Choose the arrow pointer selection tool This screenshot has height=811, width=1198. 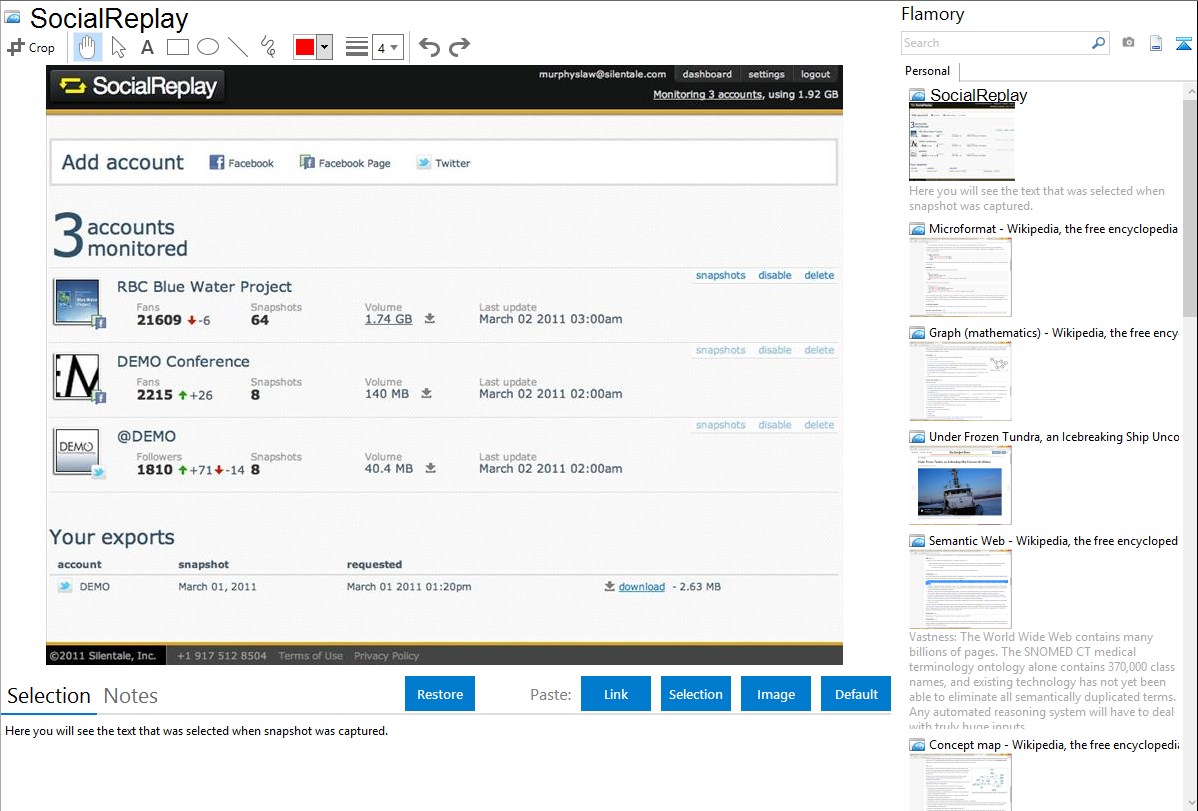[x=118, y=47]
